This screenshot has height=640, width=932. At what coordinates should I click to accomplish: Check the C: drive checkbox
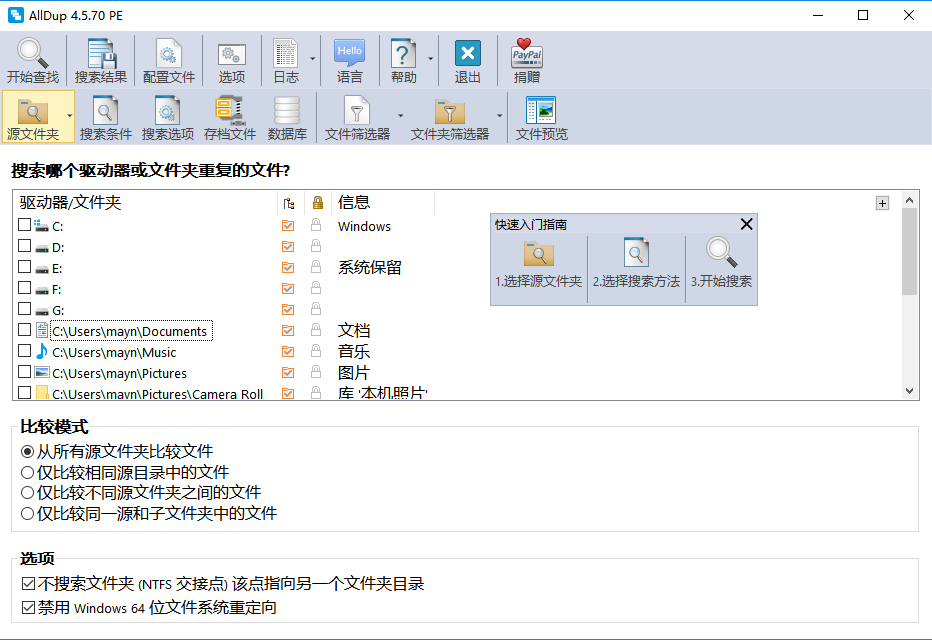pos(25,226)
